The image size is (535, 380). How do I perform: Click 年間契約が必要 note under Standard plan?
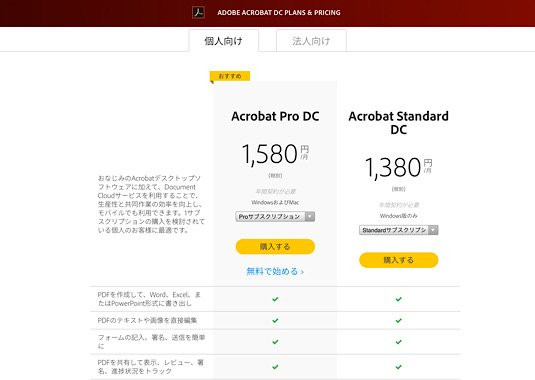399,205
